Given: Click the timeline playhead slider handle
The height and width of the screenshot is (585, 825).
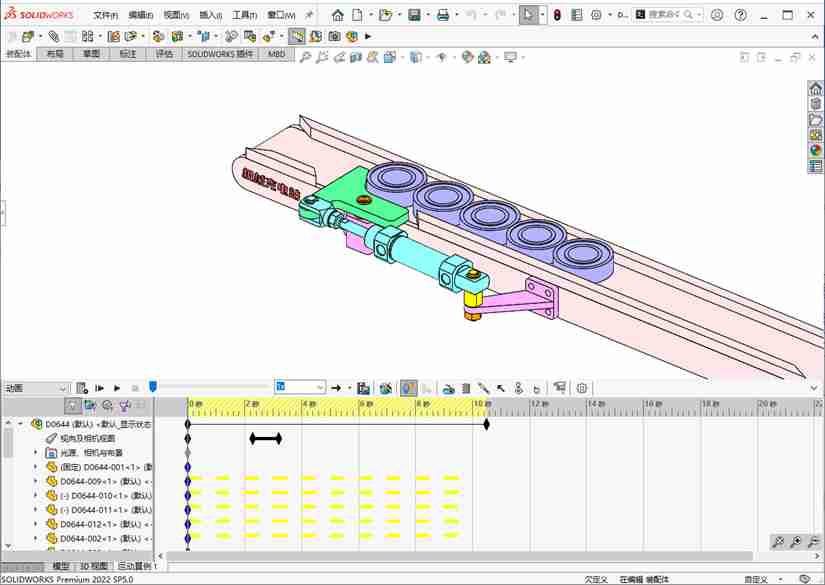Looking at the screenshot, I should 153,387.
